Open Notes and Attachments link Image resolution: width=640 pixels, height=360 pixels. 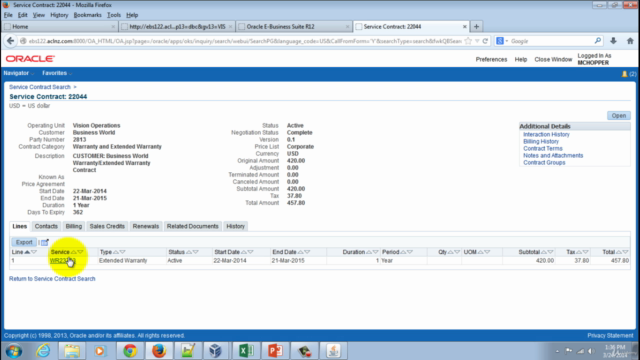click(553, 156)
